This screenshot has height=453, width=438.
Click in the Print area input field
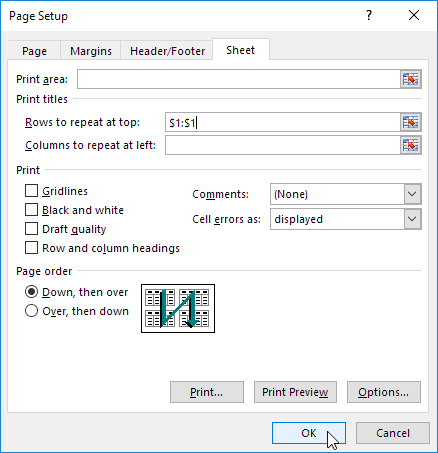239,79
